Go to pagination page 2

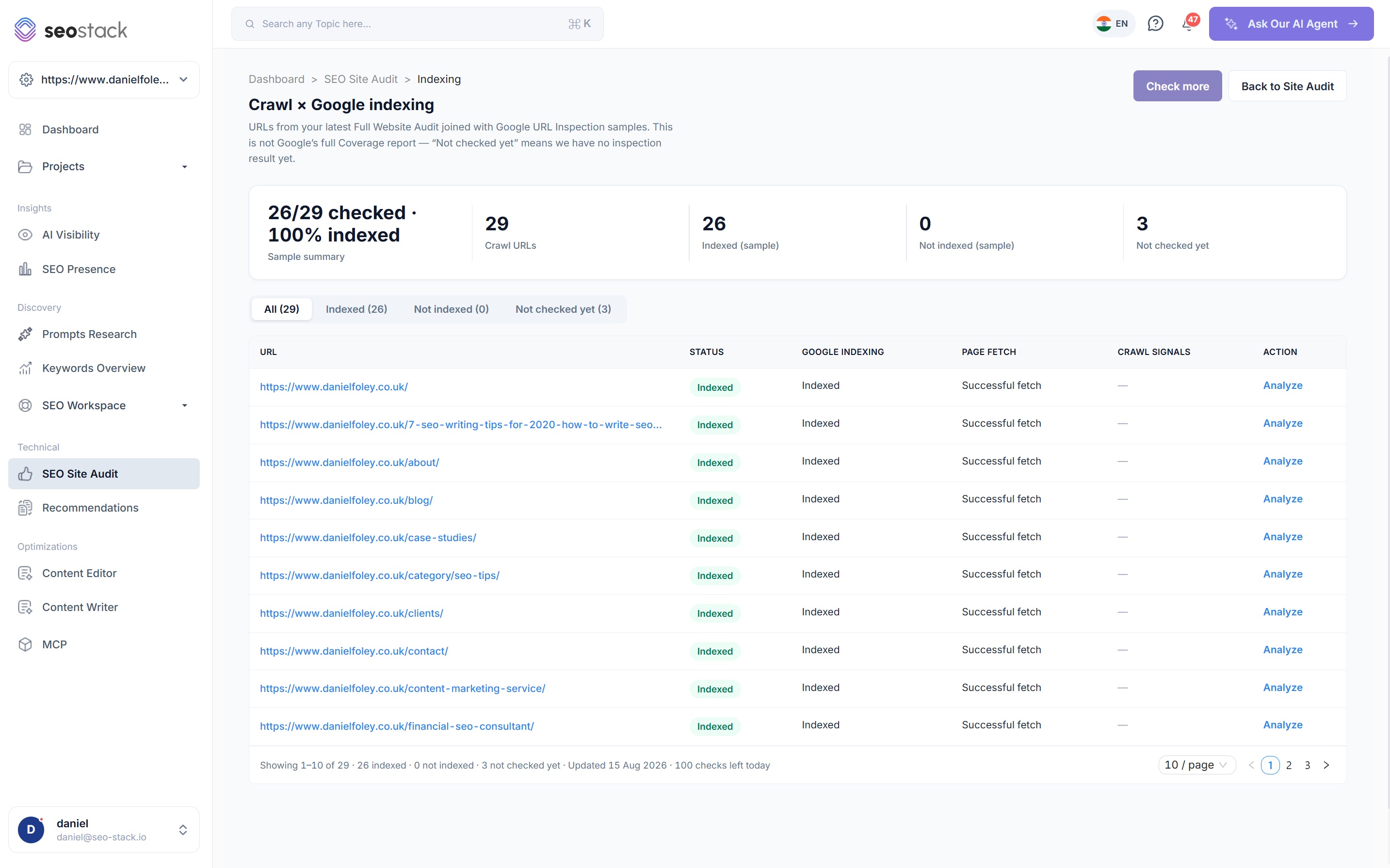1289,765
